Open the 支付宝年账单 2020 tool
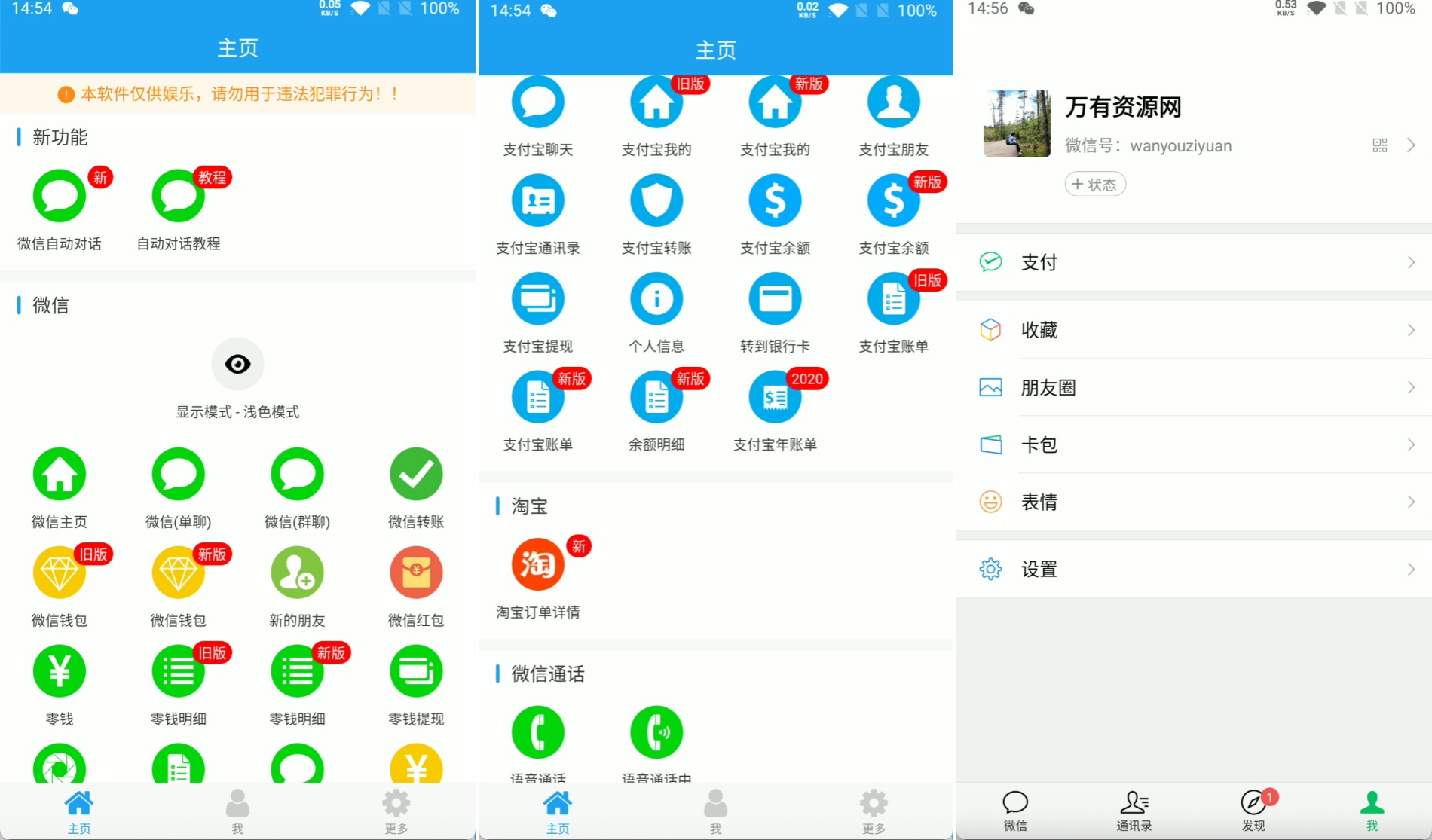1432x840 pixels. [x=775, y=397]
